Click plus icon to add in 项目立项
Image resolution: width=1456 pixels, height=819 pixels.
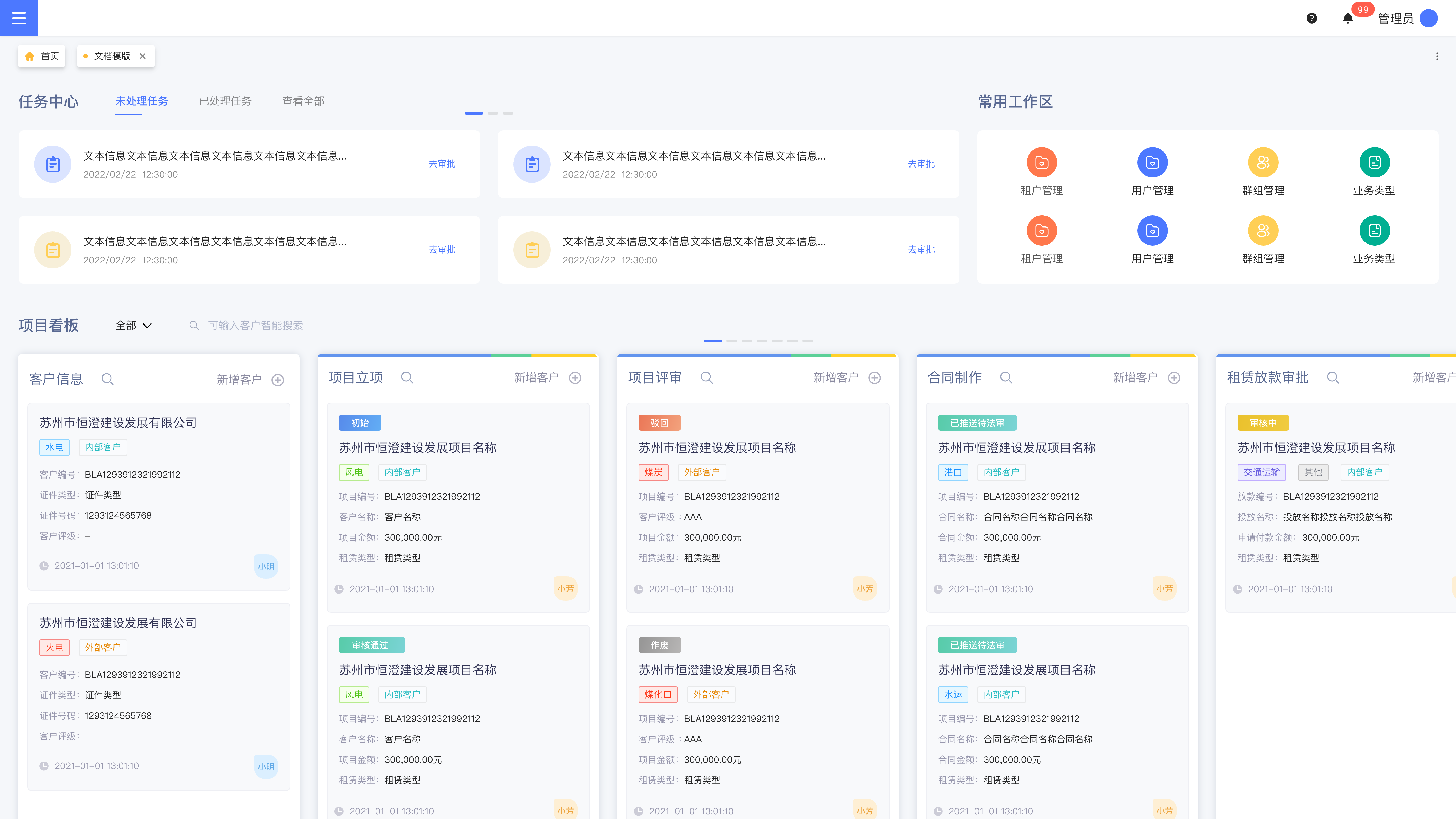coord(575,378)
